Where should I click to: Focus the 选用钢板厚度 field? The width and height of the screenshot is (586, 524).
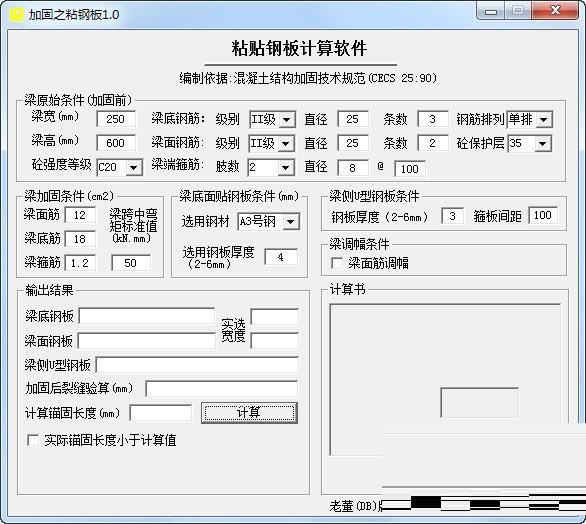281,257
